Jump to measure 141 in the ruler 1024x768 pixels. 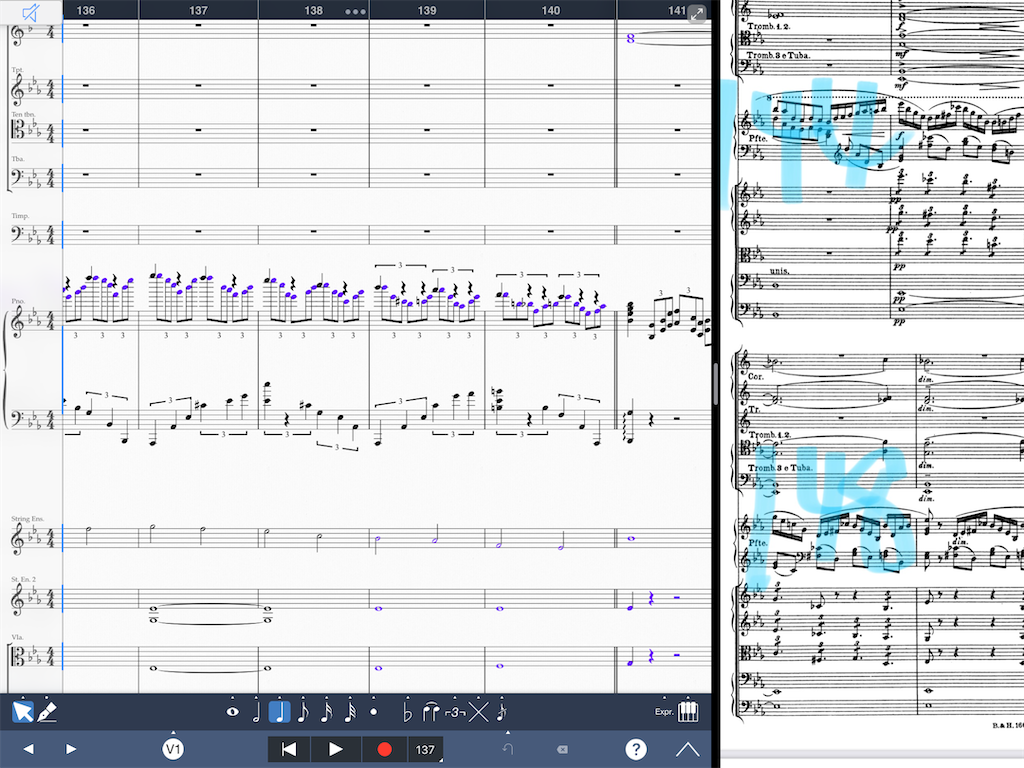tap(677, 10)
